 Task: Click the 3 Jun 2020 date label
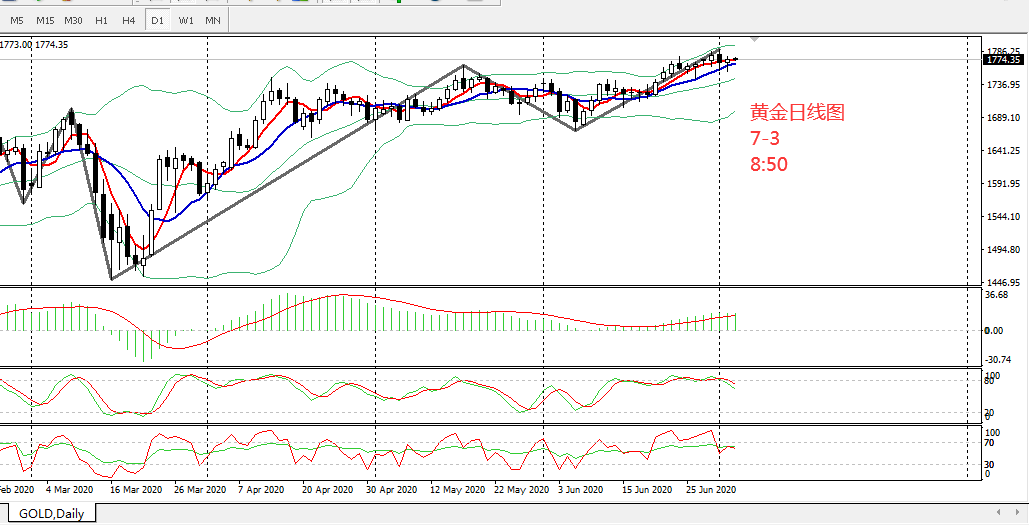580,490
